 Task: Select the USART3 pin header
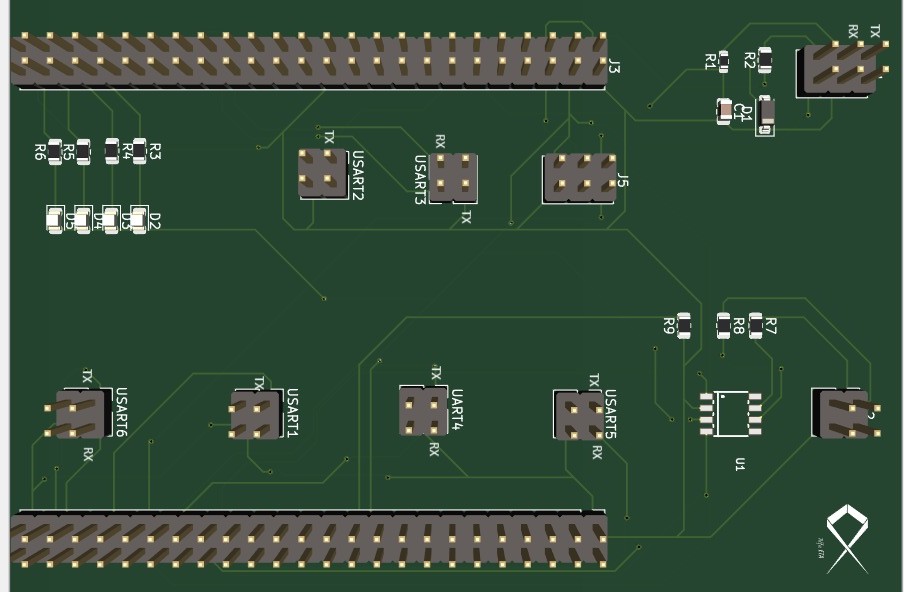tap(453, 178)
